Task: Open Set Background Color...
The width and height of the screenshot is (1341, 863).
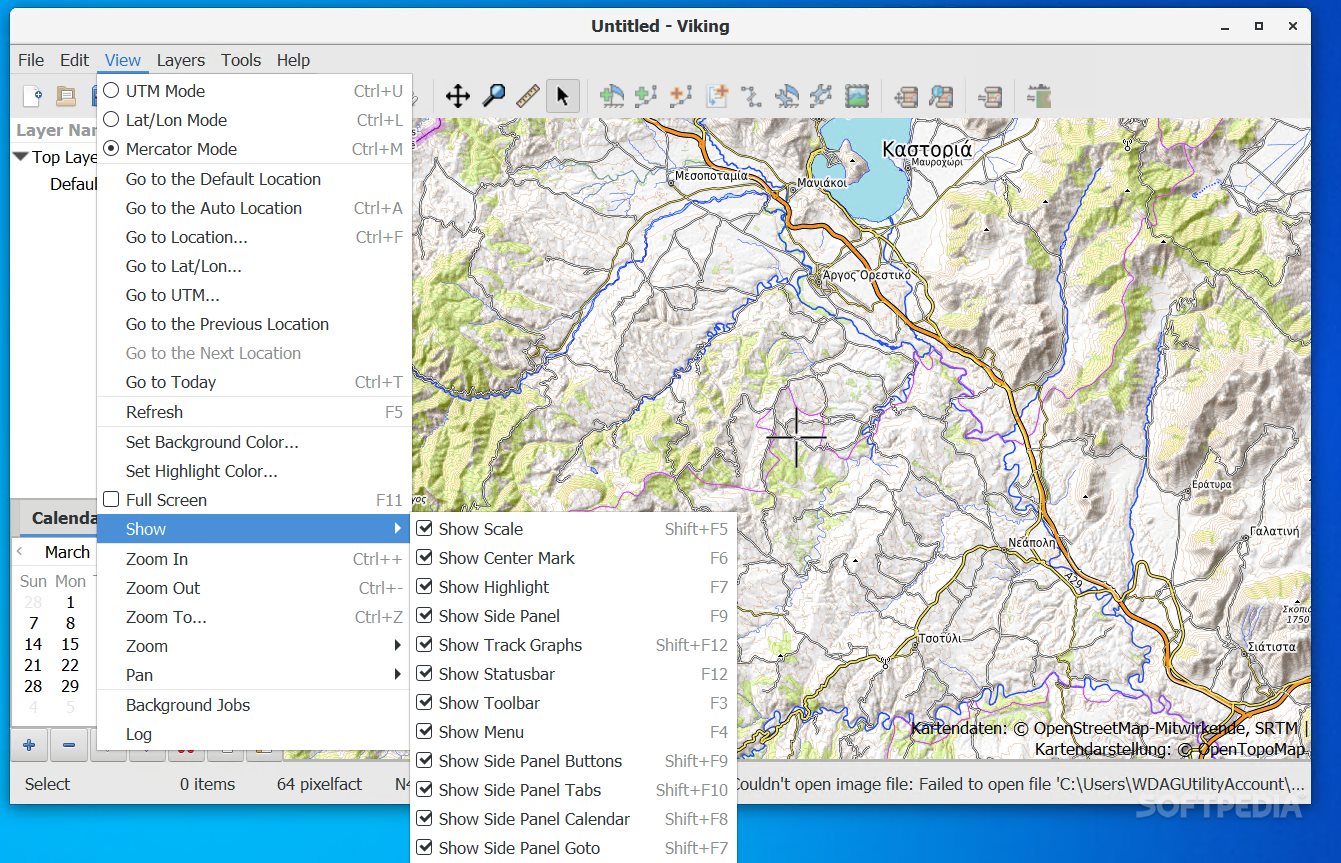Action: pos(254,442)
